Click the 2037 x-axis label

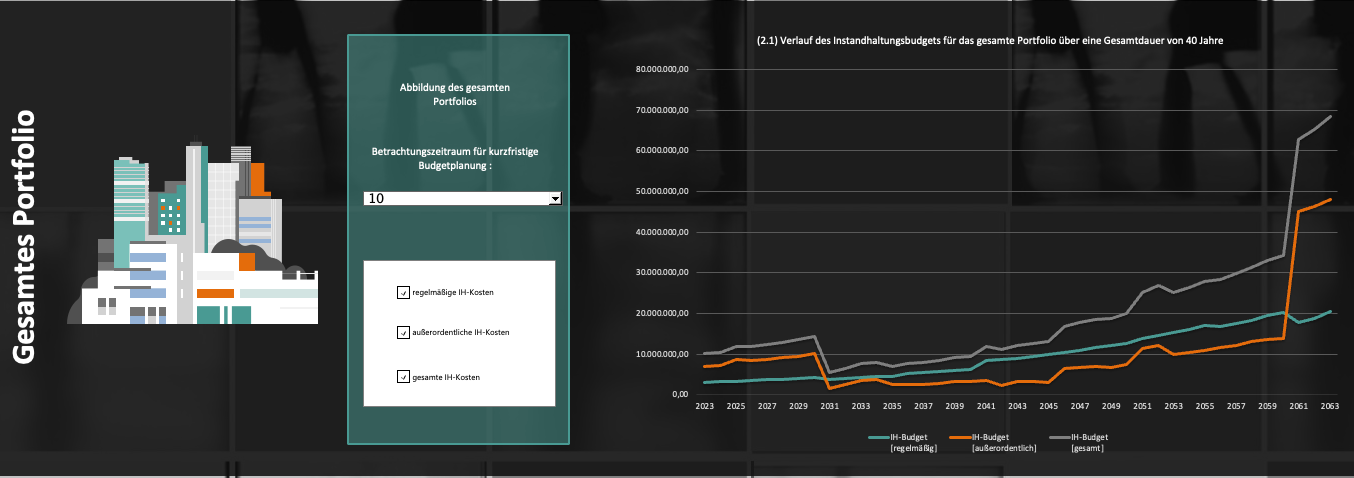[924, 407]
